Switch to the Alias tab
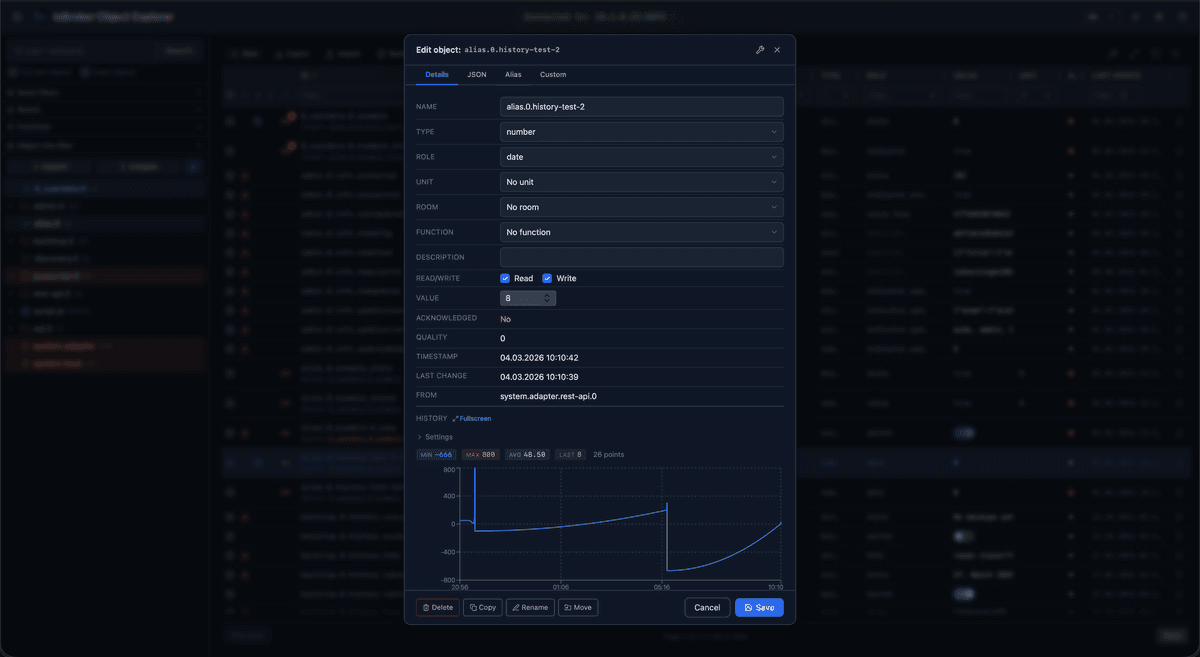1200x657 pixels. tap(513, 75)
